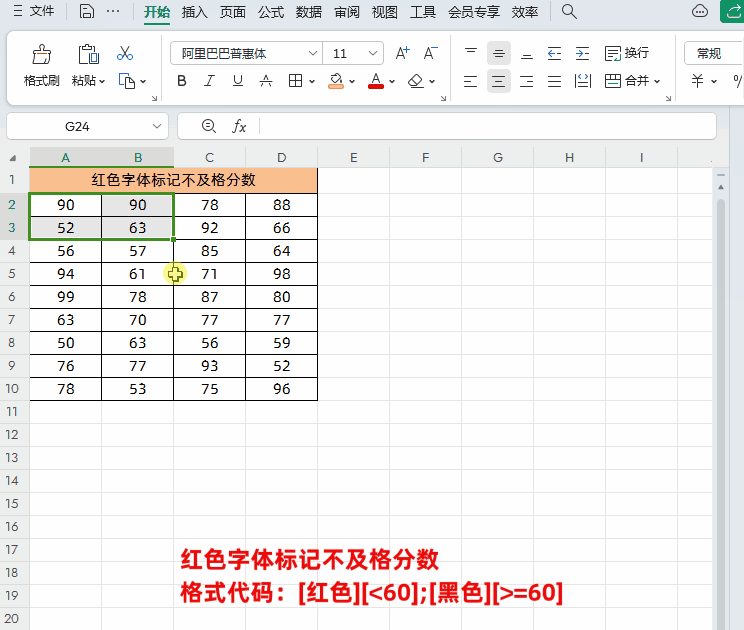Click the Copy icon
Image resolution: width=744 pixels, height=630 pixels.
[127, 81]
